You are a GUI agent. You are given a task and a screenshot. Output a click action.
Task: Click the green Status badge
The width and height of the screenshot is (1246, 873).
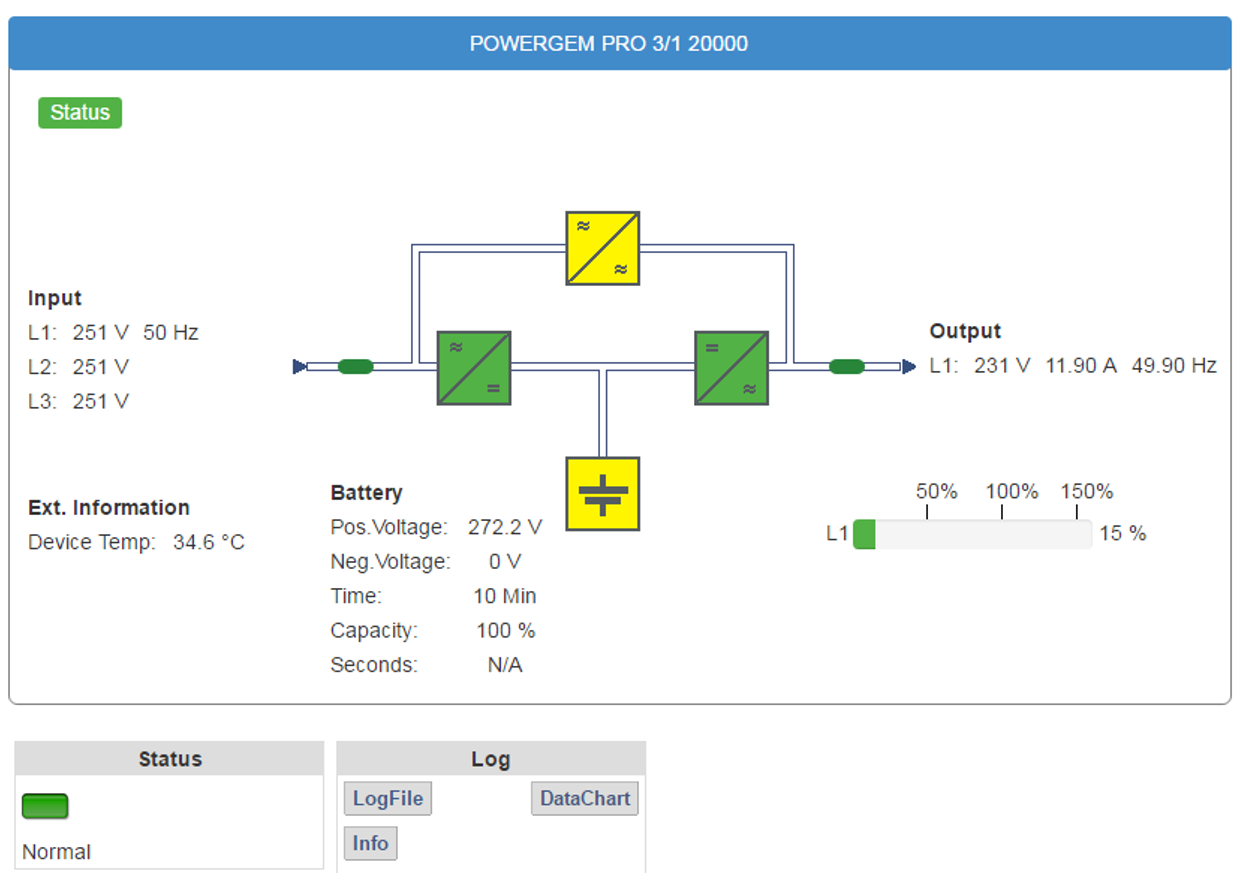coord(80,113)
